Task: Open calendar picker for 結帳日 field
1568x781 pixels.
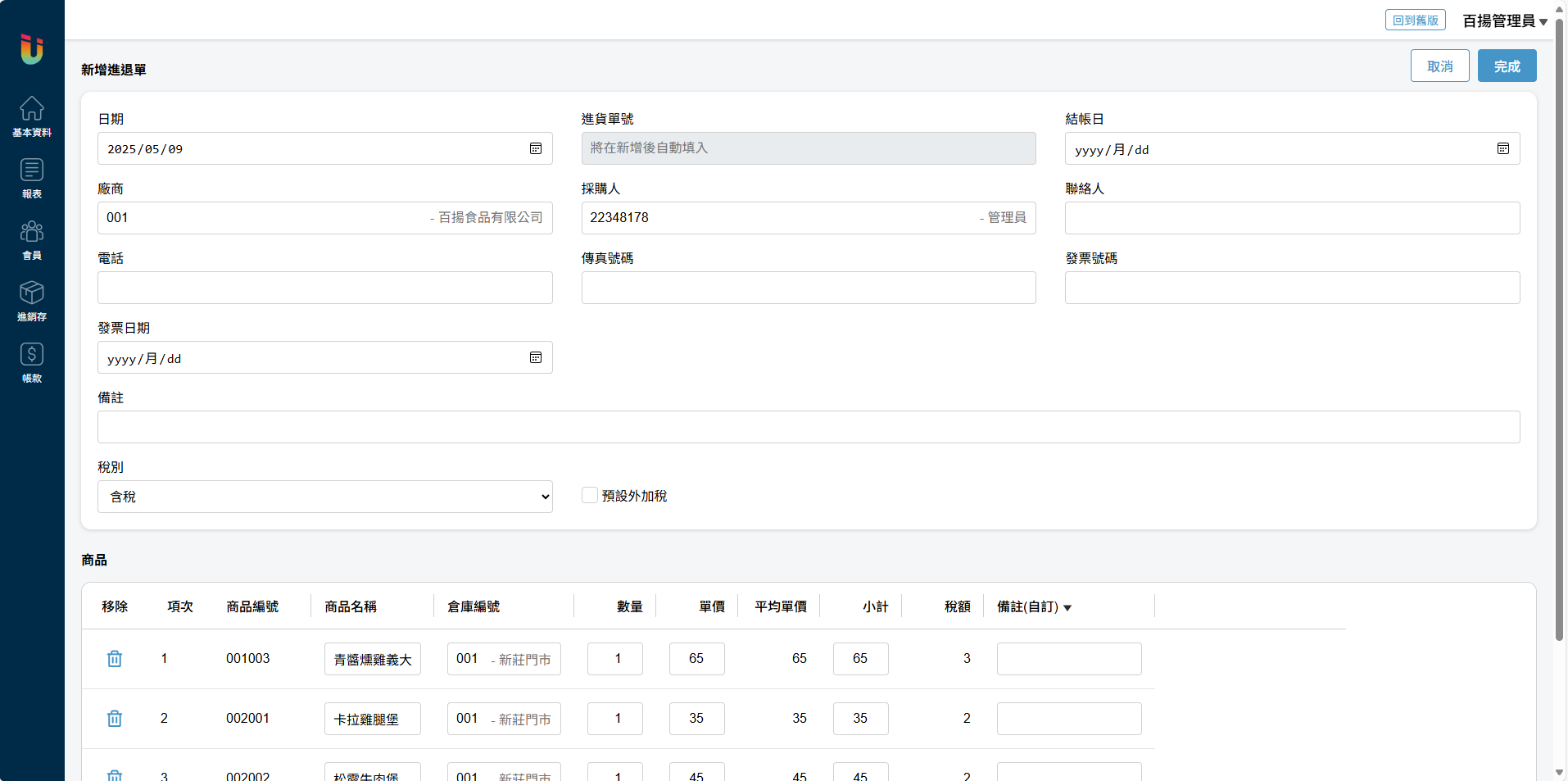Action: pyautogui.click(x=1503, y=149)
